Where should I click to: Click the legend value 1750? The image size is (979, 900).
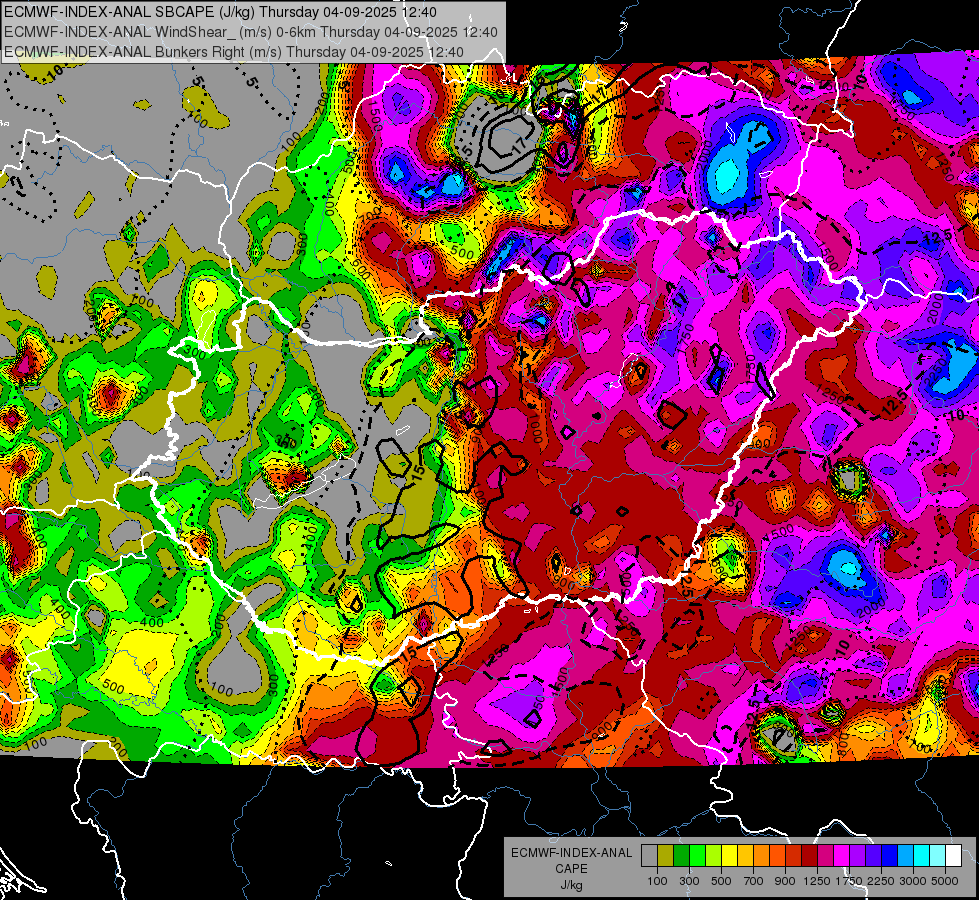849,881
